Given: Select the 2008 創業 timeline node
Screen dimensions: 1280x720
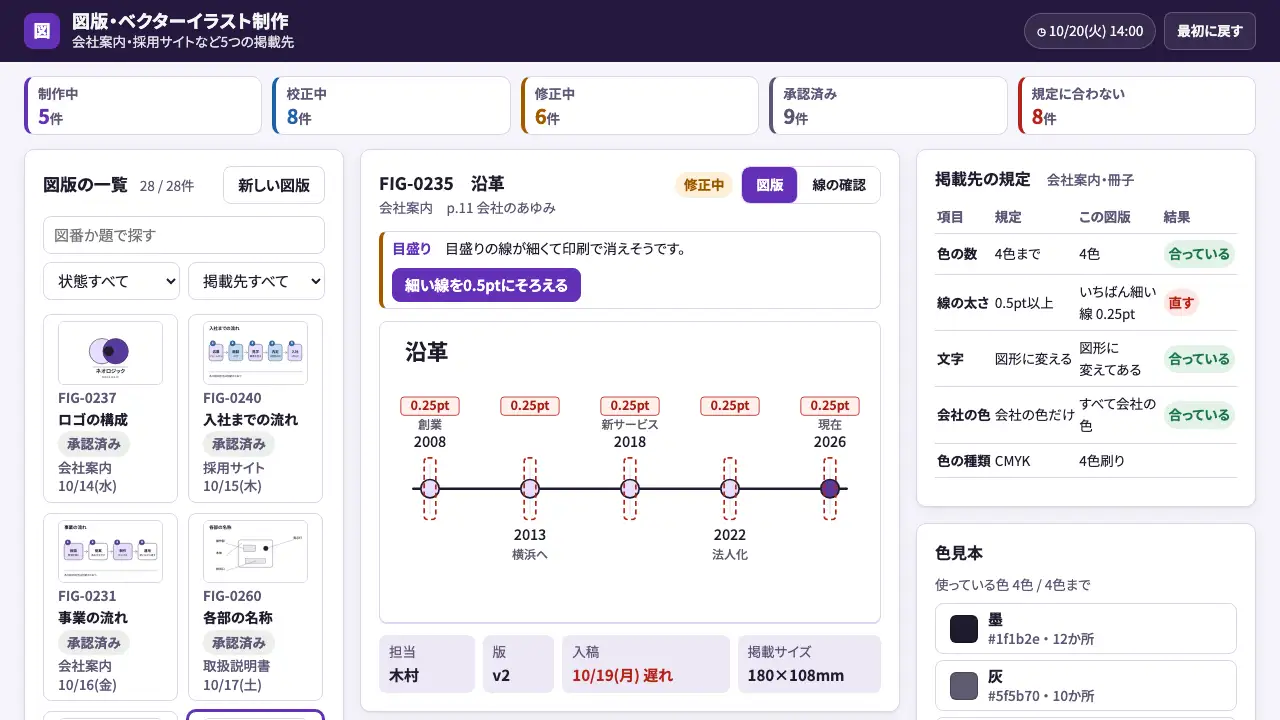Looking at the screenshot, I should click(x=430, y=489).
